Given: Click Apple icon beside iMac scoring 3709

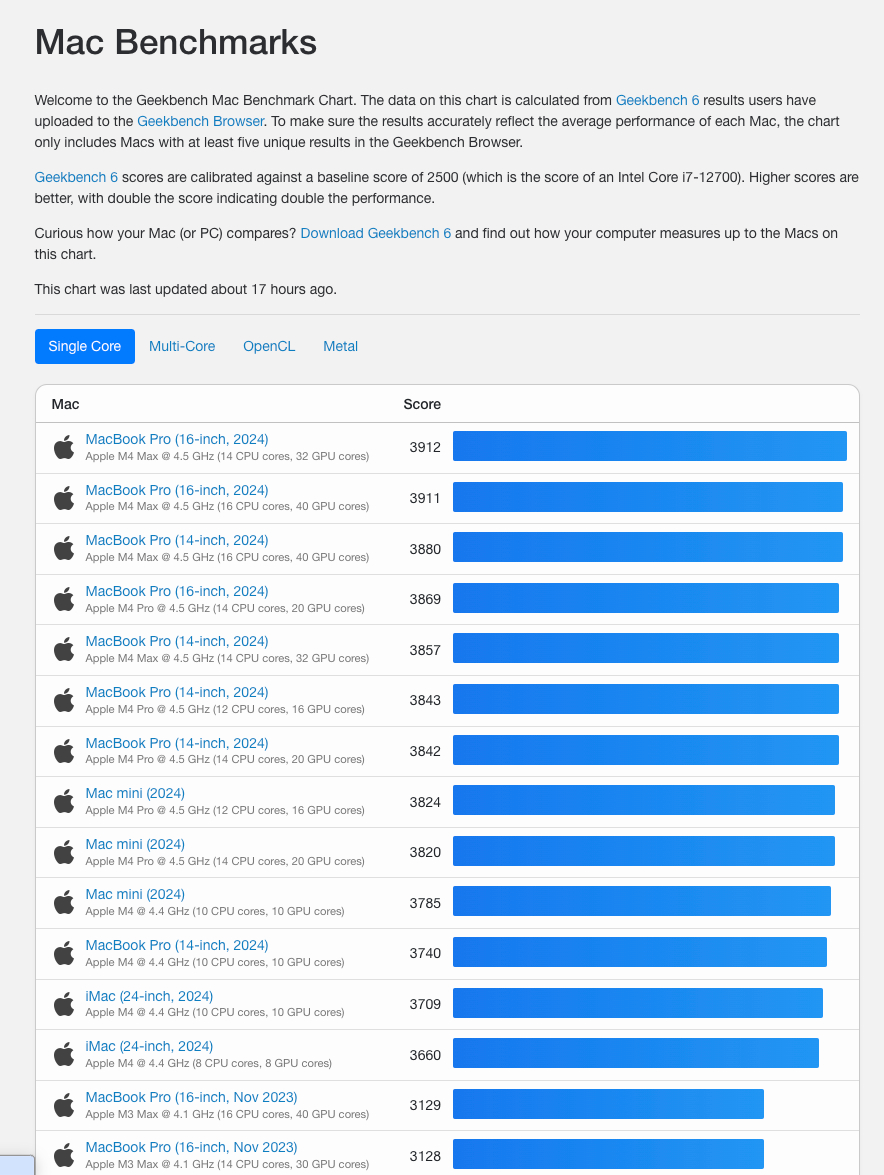Looking at the screenshot, I should [64, 1004].
